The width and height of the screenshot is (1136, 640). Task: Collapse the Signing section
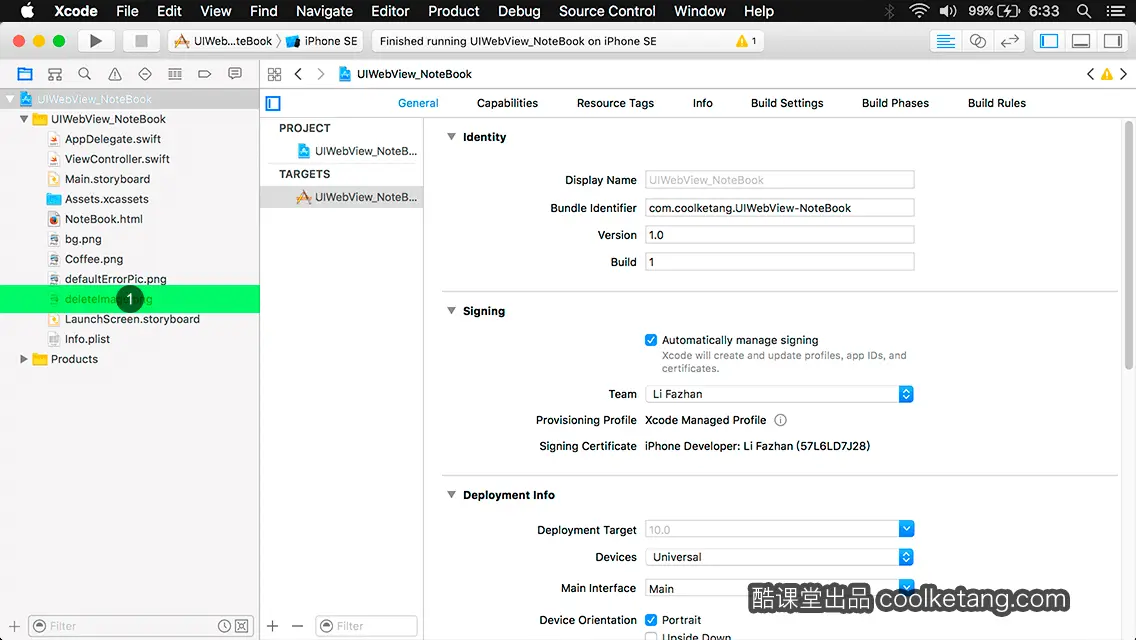coord(451,310)
